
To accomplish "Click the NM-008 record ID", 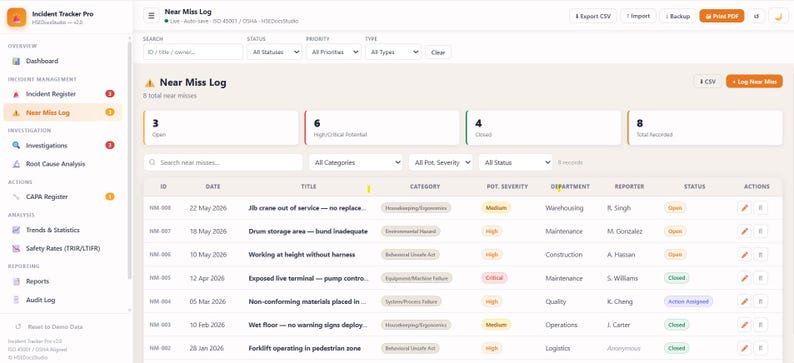I will (160, 208).
